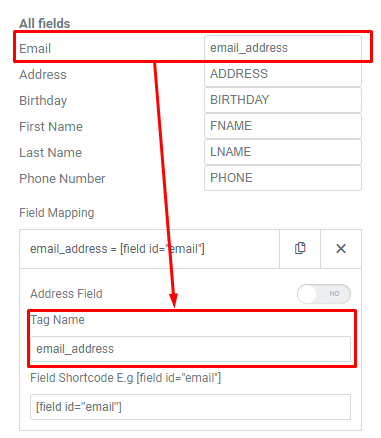The width and height of the screenshot is (381, 438).
Task: Click the Field Mapping section label
Action: click(x=57, y=213)
